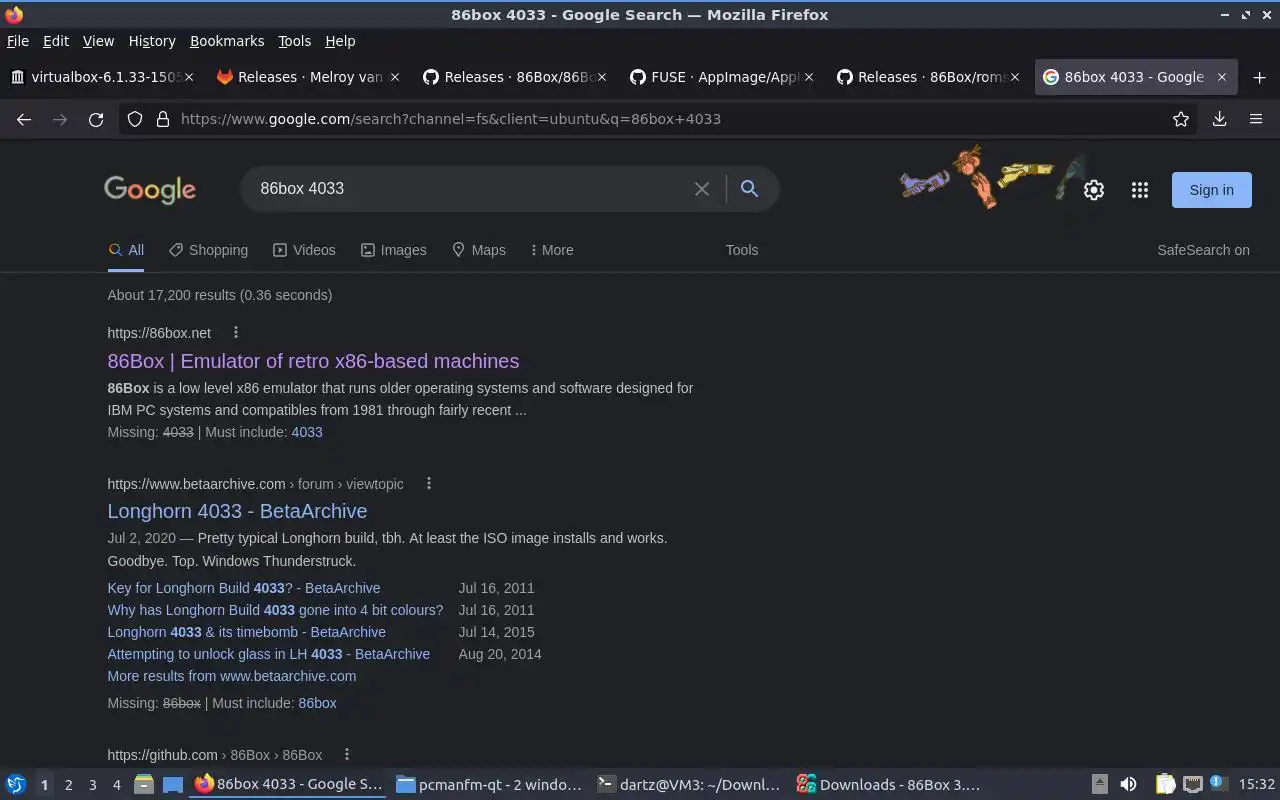Clear the Google search box
Screen dimensions: 1280x800
pyautogui.click(x=702, y=189)
